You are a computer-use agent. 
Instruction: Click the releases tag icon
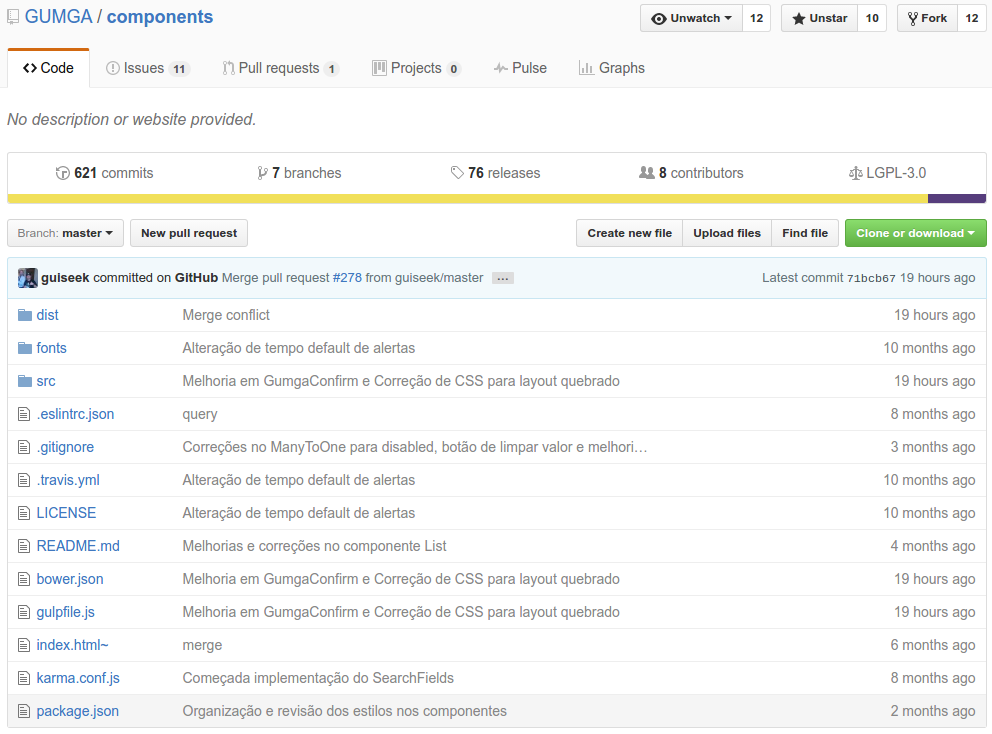pyautogui.click(x=457, y=173)
